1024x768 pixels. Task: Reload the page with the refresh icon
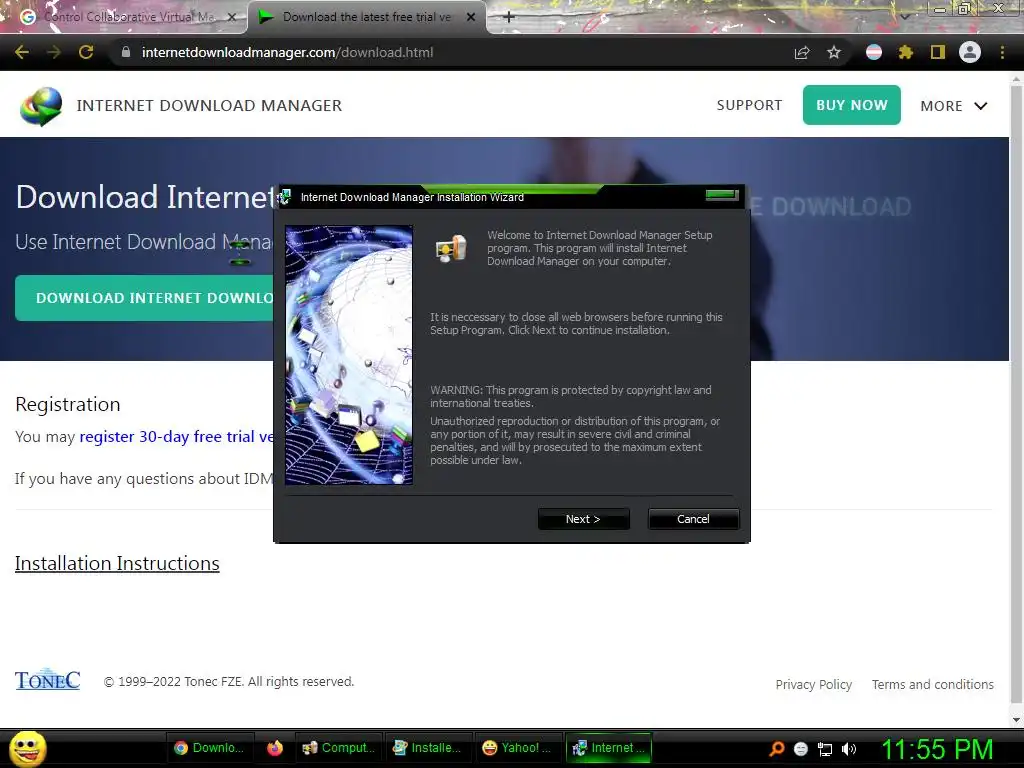click(x=86, y=52)
